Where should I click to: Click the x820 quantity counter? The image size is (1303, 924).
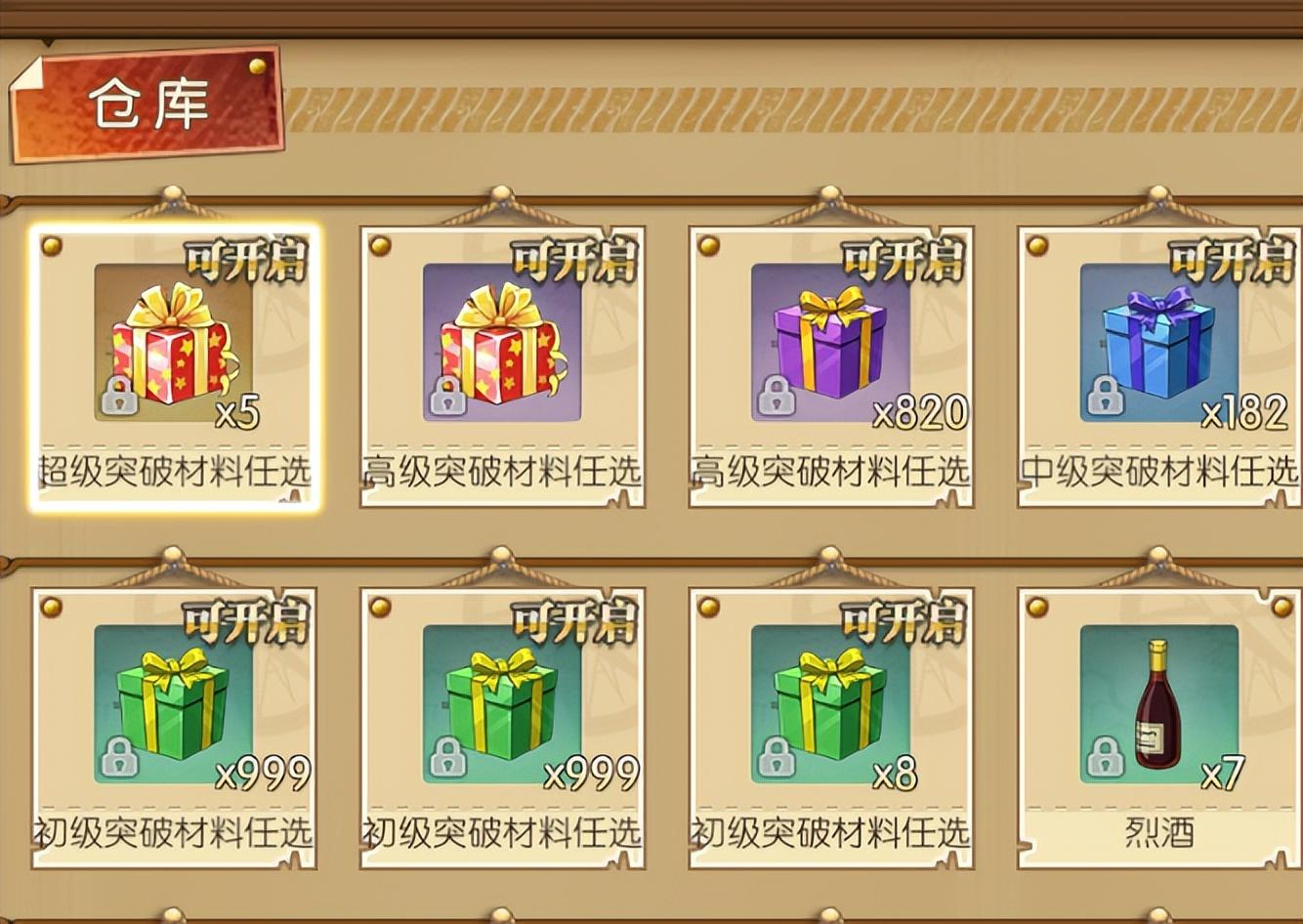coord(920,413)
